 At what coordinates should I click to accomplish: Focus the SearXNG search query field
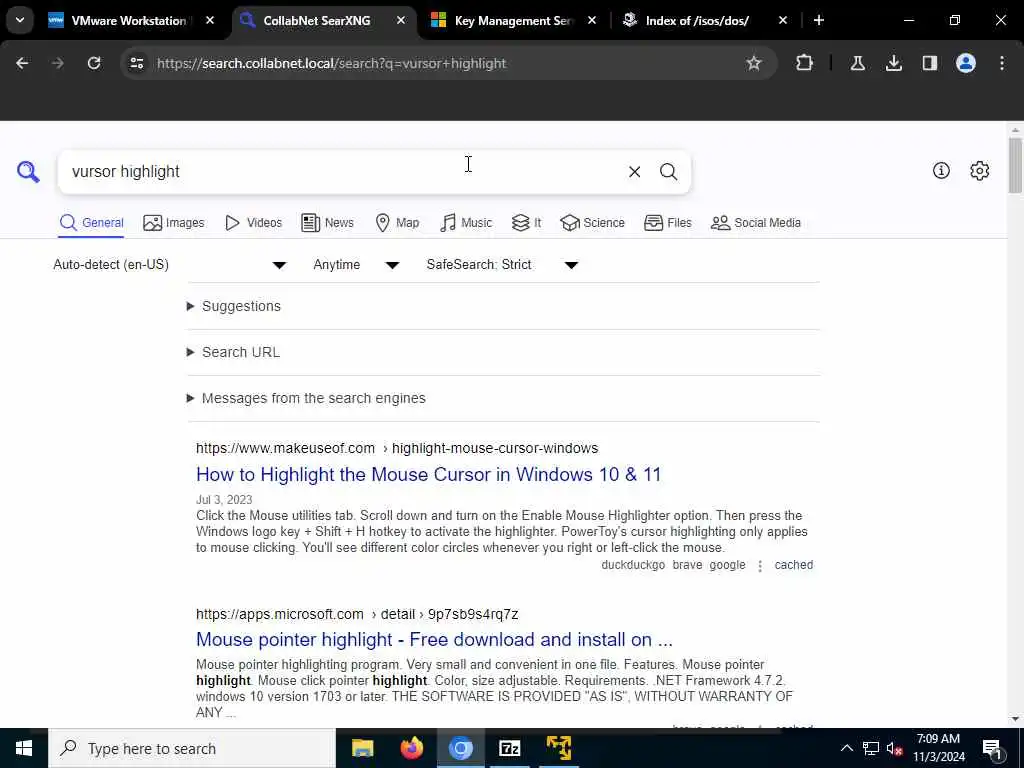pos(343,172)
